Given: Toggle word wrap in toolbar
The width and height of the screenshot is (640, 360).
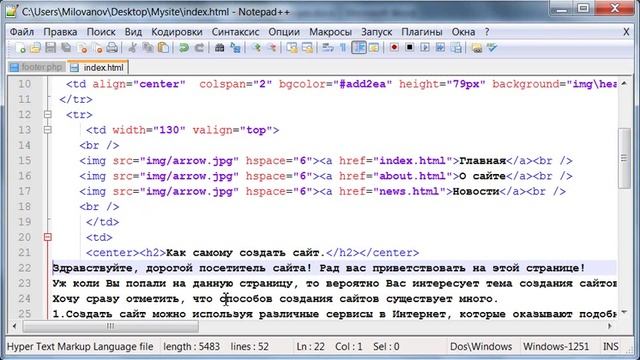Looking at the screenshot, I should tap(328, 48).
